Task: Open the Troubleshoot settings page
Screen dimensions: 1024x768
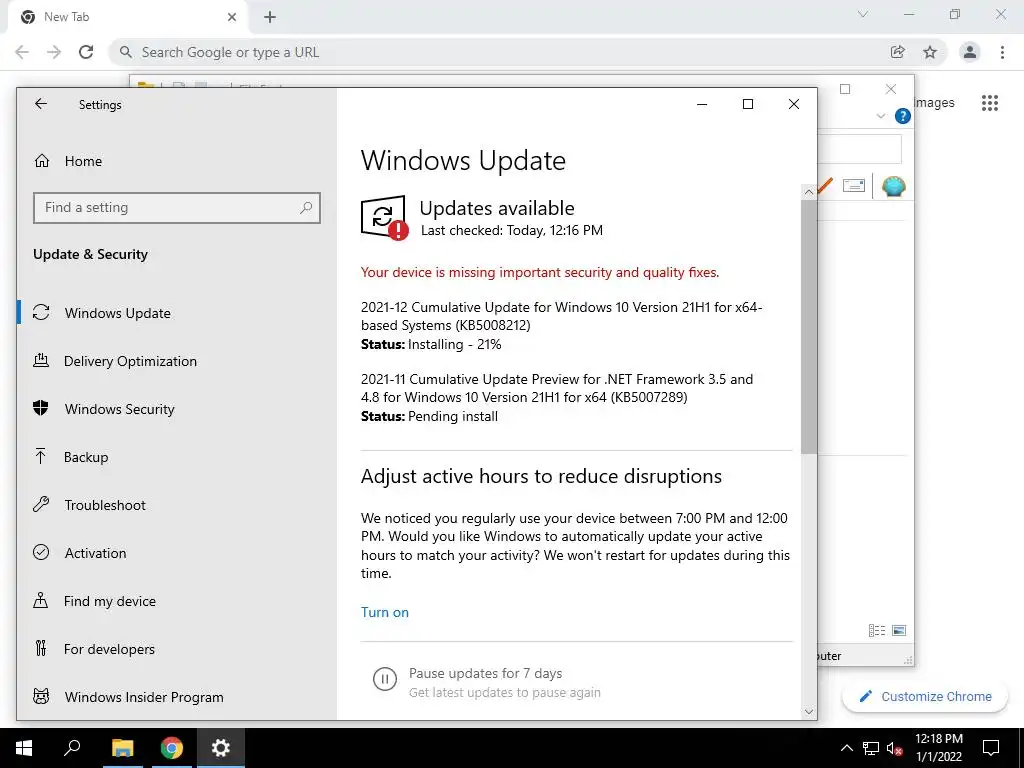Action: click(x=176, y=505)
